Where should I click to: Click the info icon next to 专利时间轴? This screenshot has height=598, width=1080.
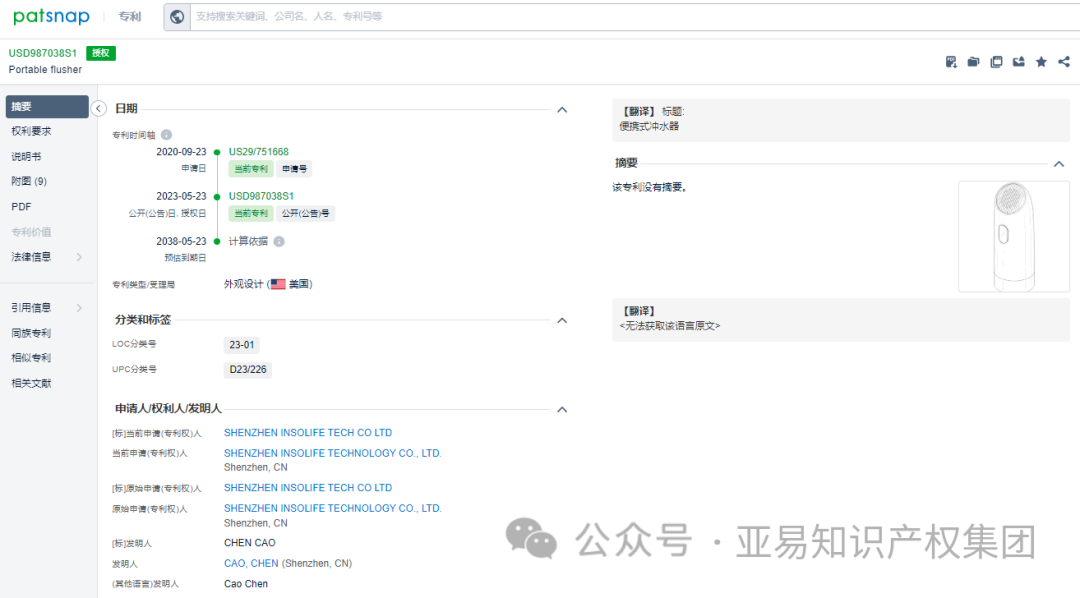point(165,133)
